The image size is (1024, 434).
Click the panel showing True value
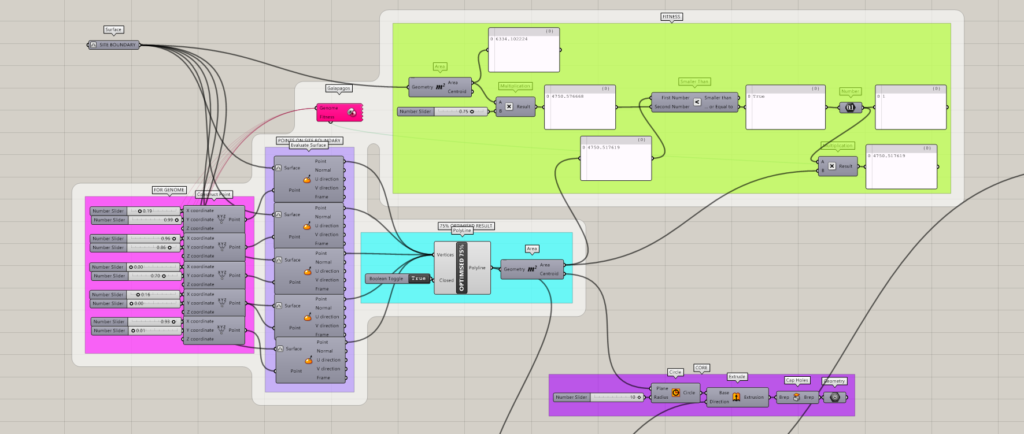pos(783,107)
